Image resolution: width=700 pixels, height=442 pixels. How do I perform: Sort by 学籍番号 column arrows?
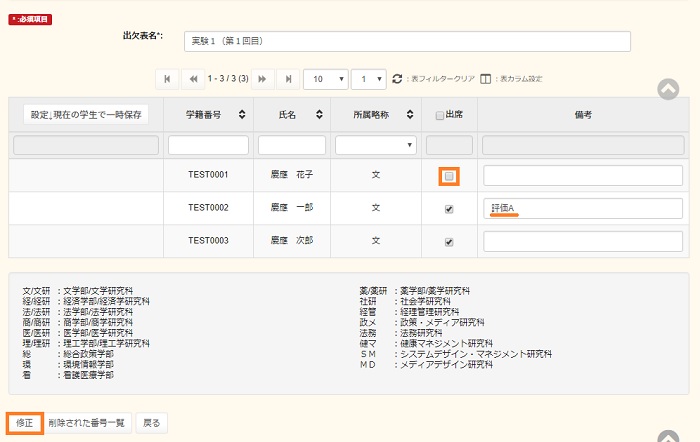point(241,115)
